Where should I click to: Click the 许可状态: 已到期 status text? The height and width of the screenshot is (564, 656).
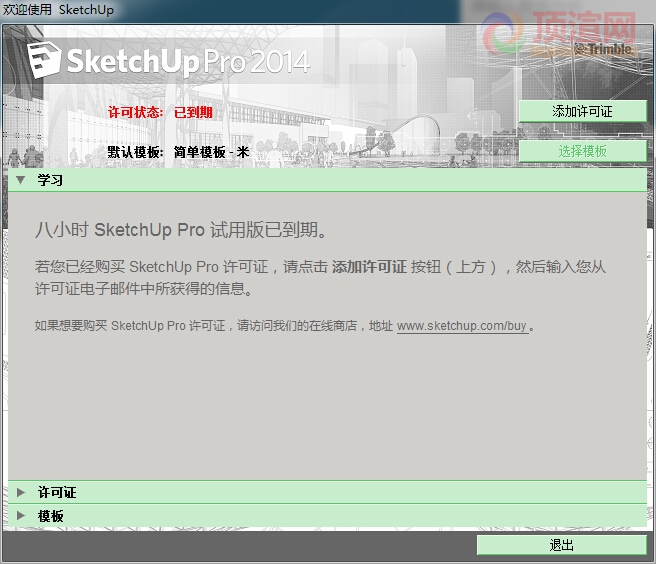pos(160,112)
